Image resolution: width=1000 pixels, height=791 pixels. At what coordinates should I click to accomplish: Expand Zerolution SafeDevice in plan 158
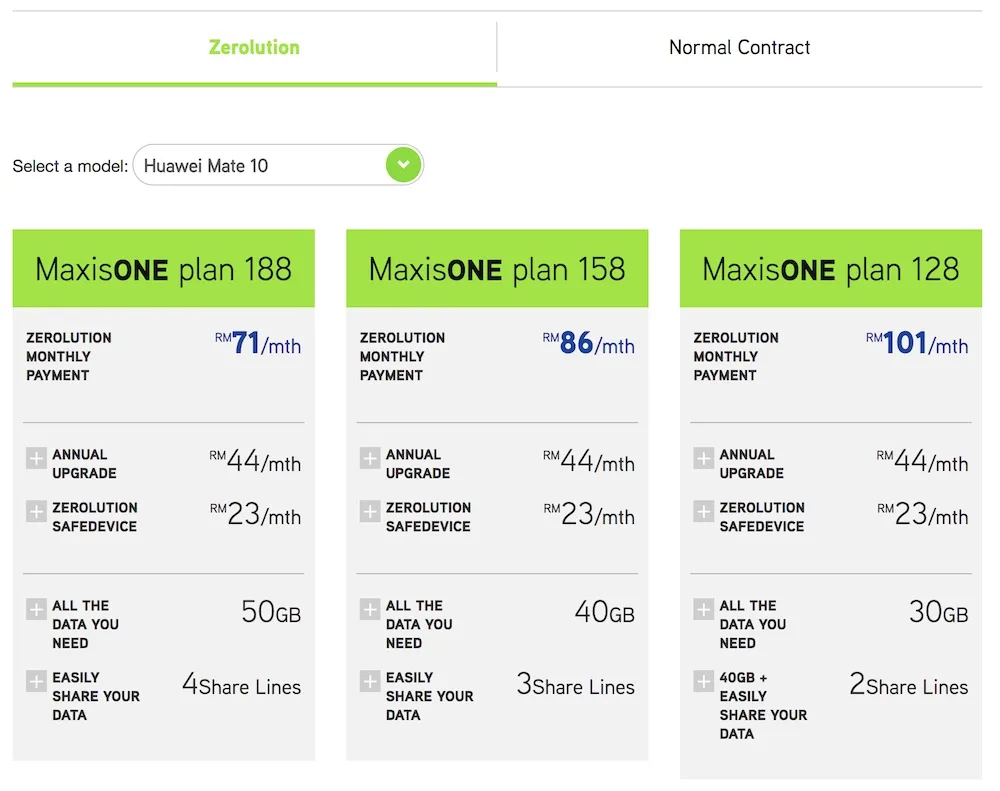click(370, 511)
